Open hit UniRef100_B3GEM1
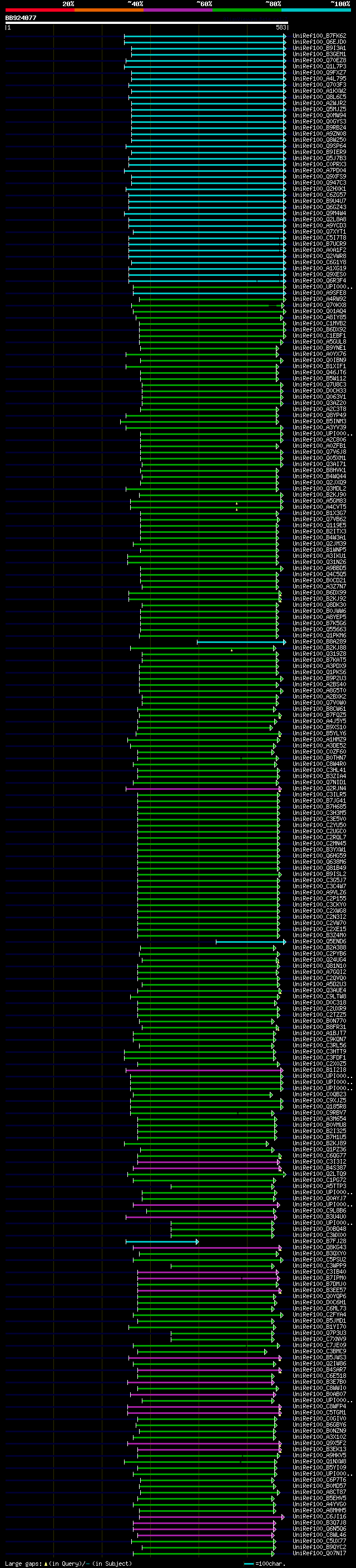Screen dimensions: 356x1568 coord(319,54)
